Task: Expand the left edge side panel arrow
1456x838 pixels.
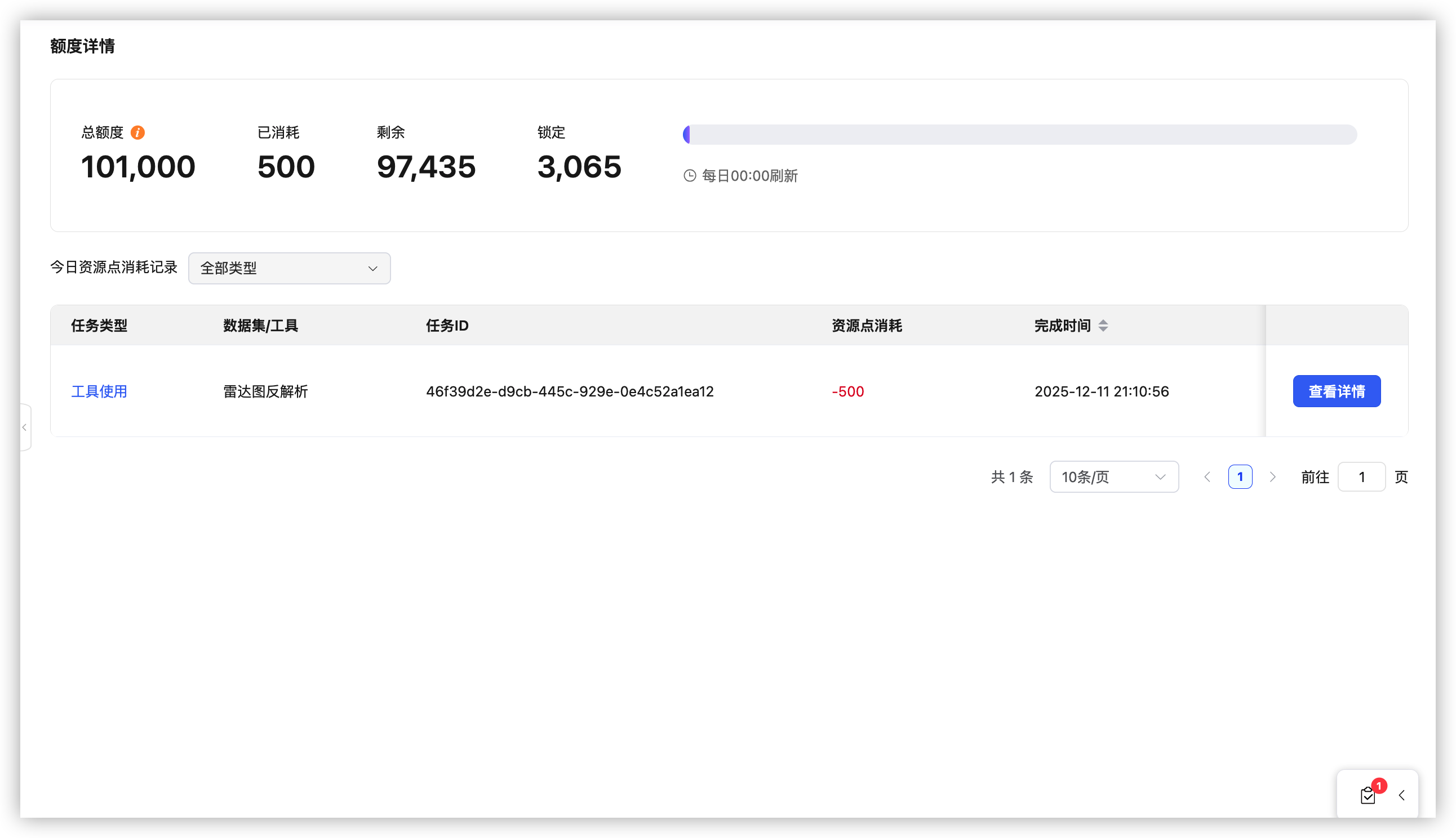Action: [24, 427]
